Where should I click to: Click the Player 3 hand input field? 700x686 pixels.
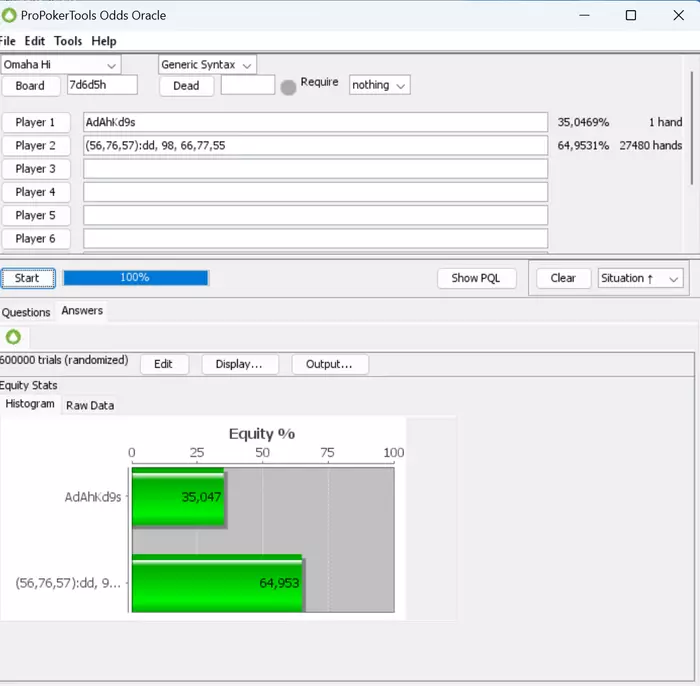click(315, 169)
